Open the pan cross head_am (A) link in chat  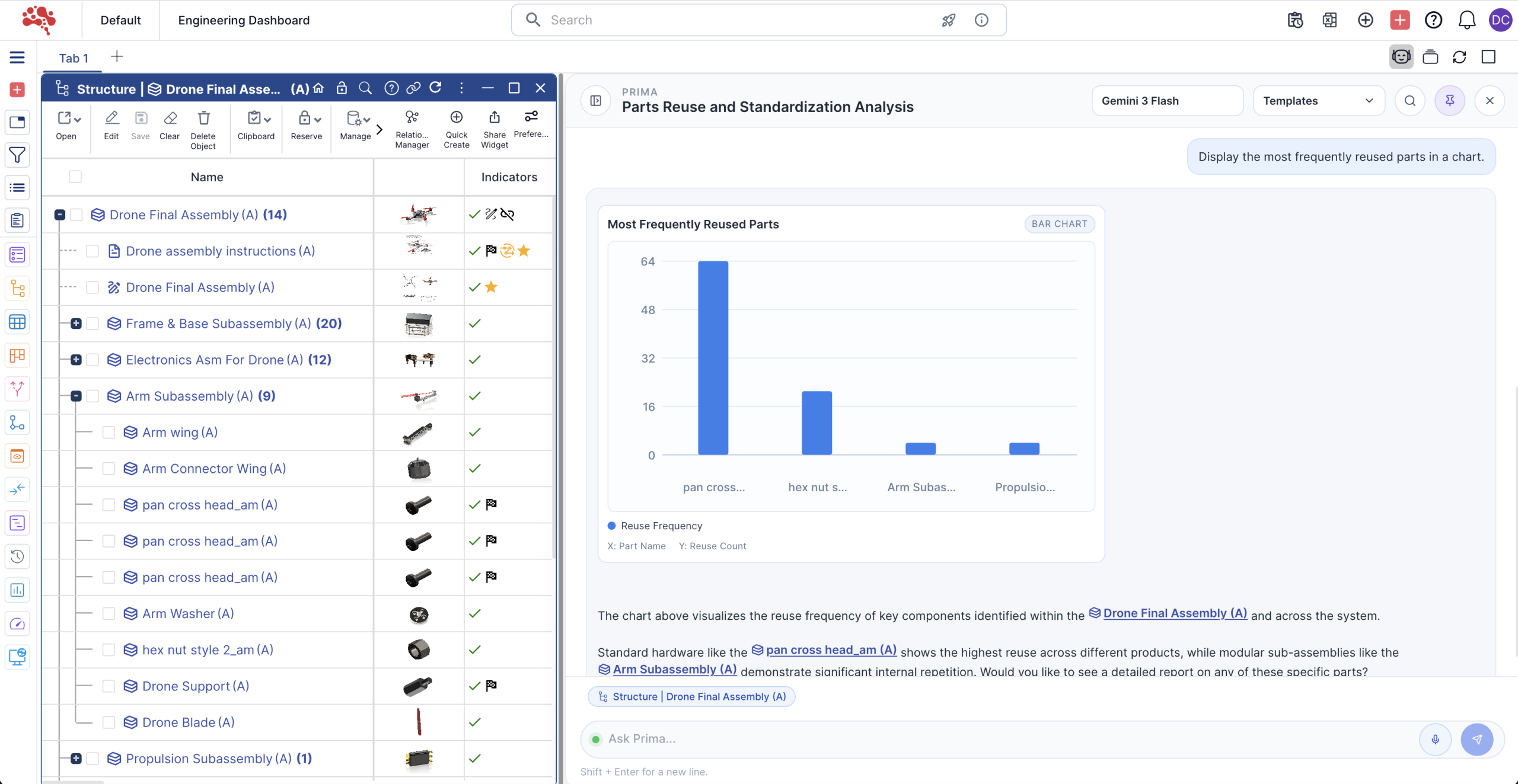[x=830, y=650]
